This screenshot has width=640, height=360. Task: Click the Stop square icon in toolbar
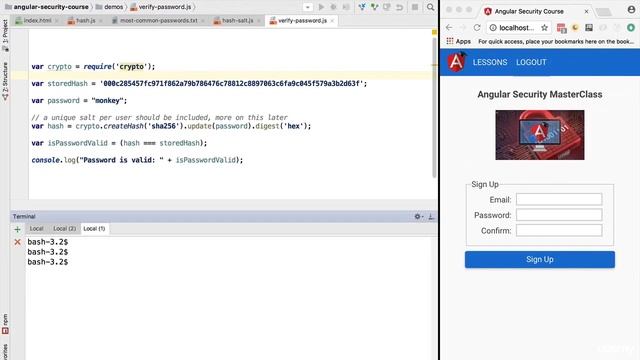tap(415, 7)
